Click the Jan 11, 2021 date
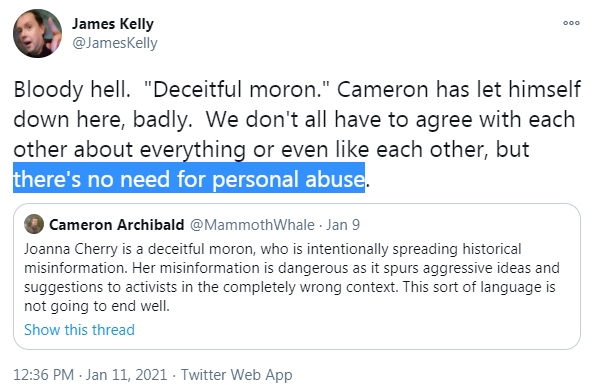This screenshot has width=594, height=392. [x=127, y=375]
